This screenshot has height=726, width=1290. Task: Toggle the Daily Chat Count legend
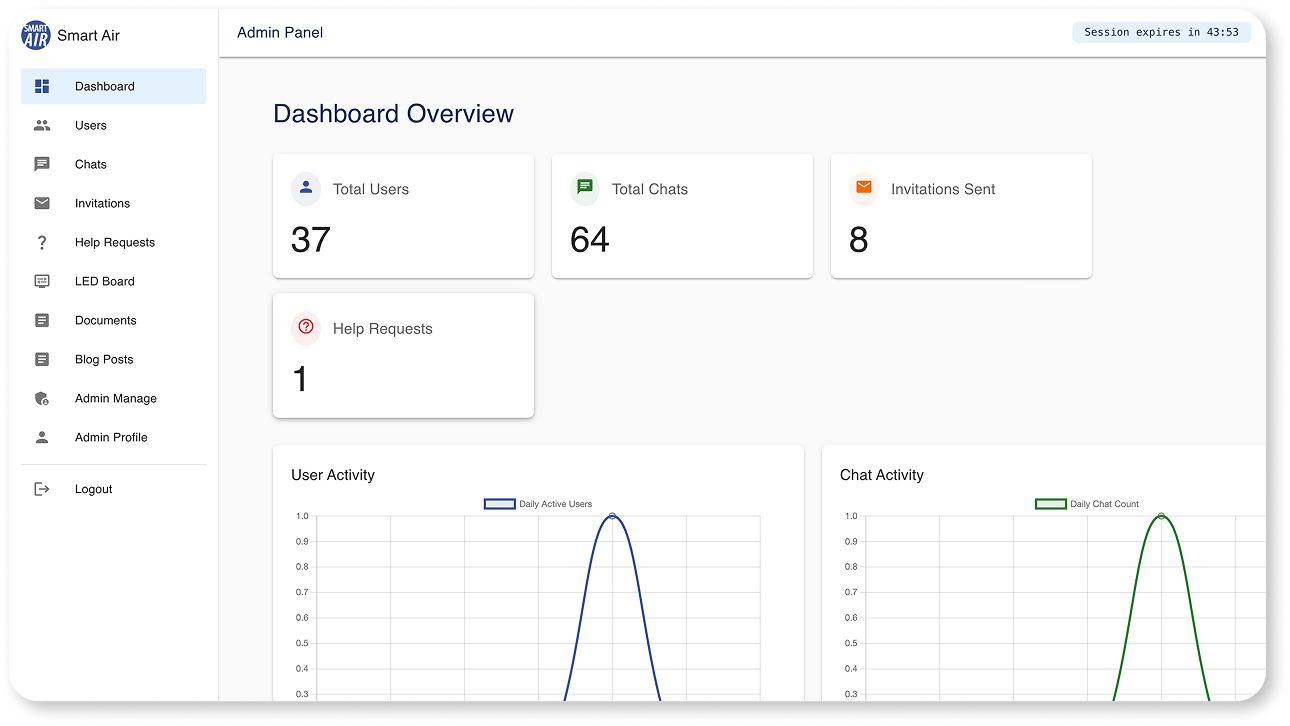click(x=1088, y=504)
